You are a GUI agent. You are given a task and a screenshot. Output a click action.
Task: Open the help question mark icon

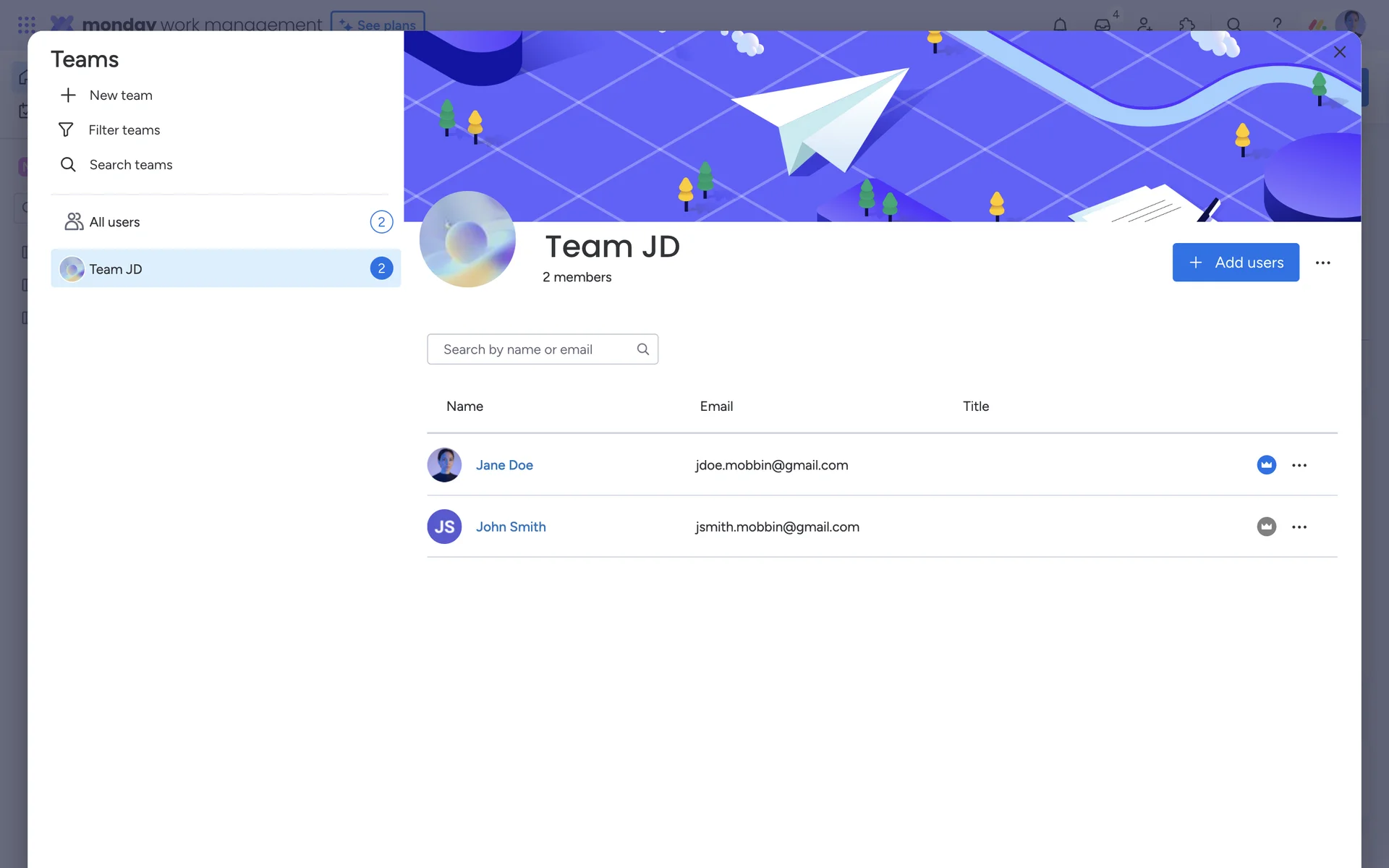(1277, 25)
